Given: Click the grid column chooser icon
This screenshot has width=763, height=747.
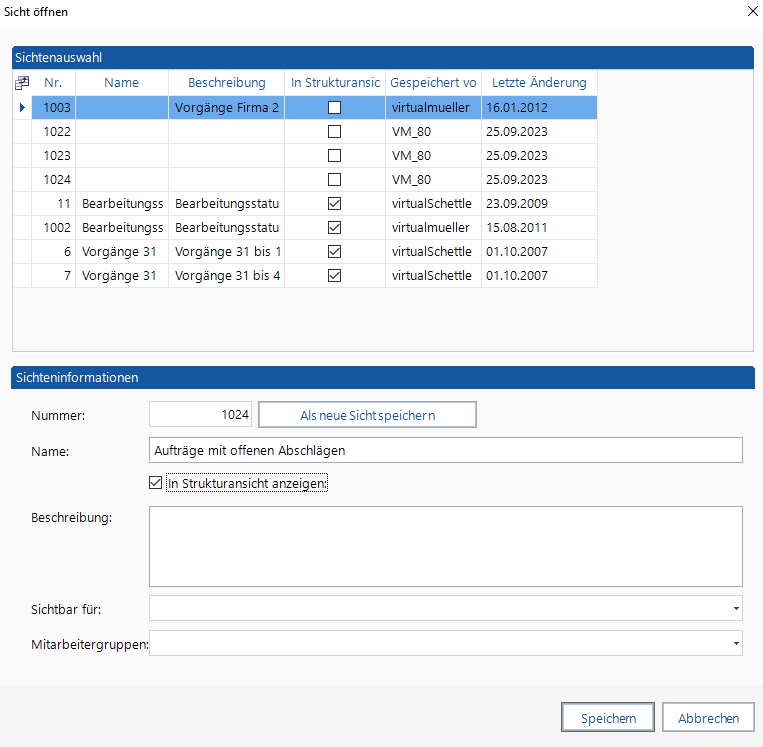Looking at the screenshot, I should click(22, 83).
